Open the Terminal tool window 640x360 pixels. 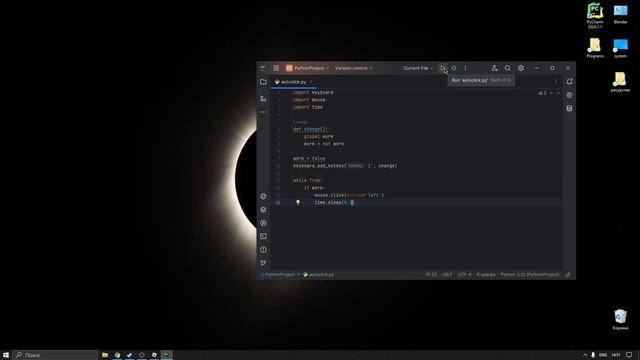pyautogui.click(x=263, y=236)
